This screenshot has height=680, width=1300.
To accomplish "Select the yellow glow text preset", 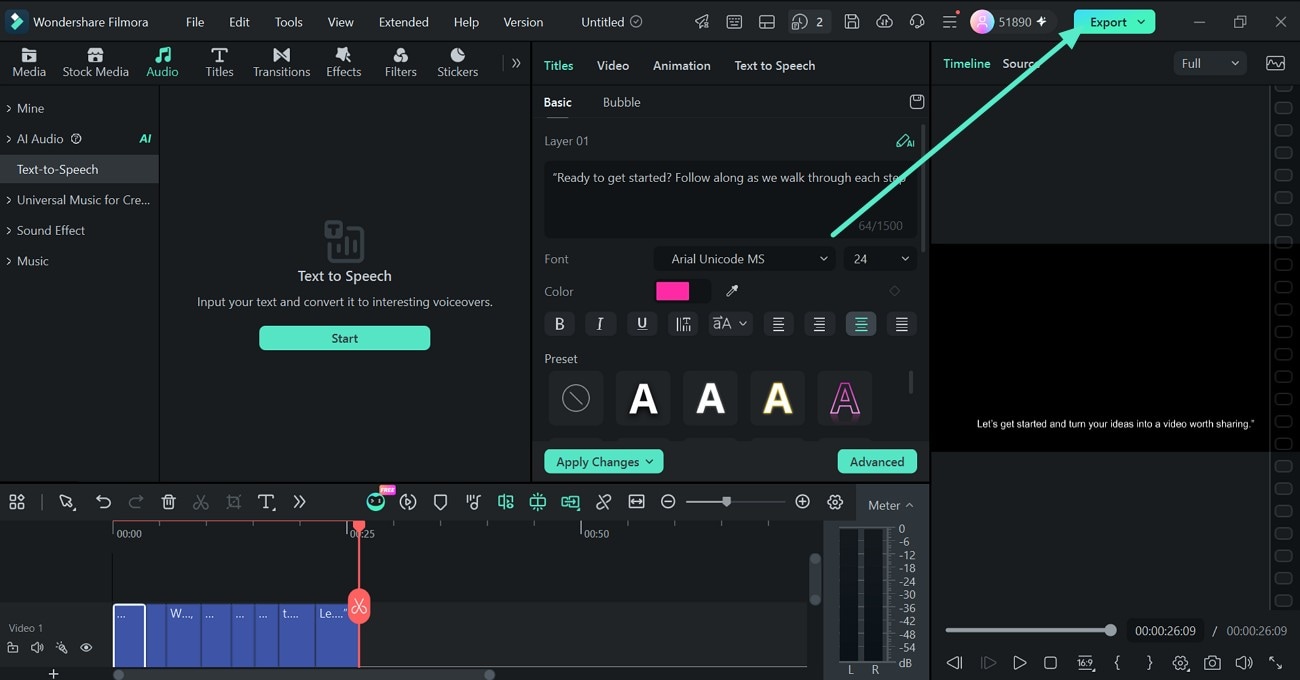I will pos(777,398).
